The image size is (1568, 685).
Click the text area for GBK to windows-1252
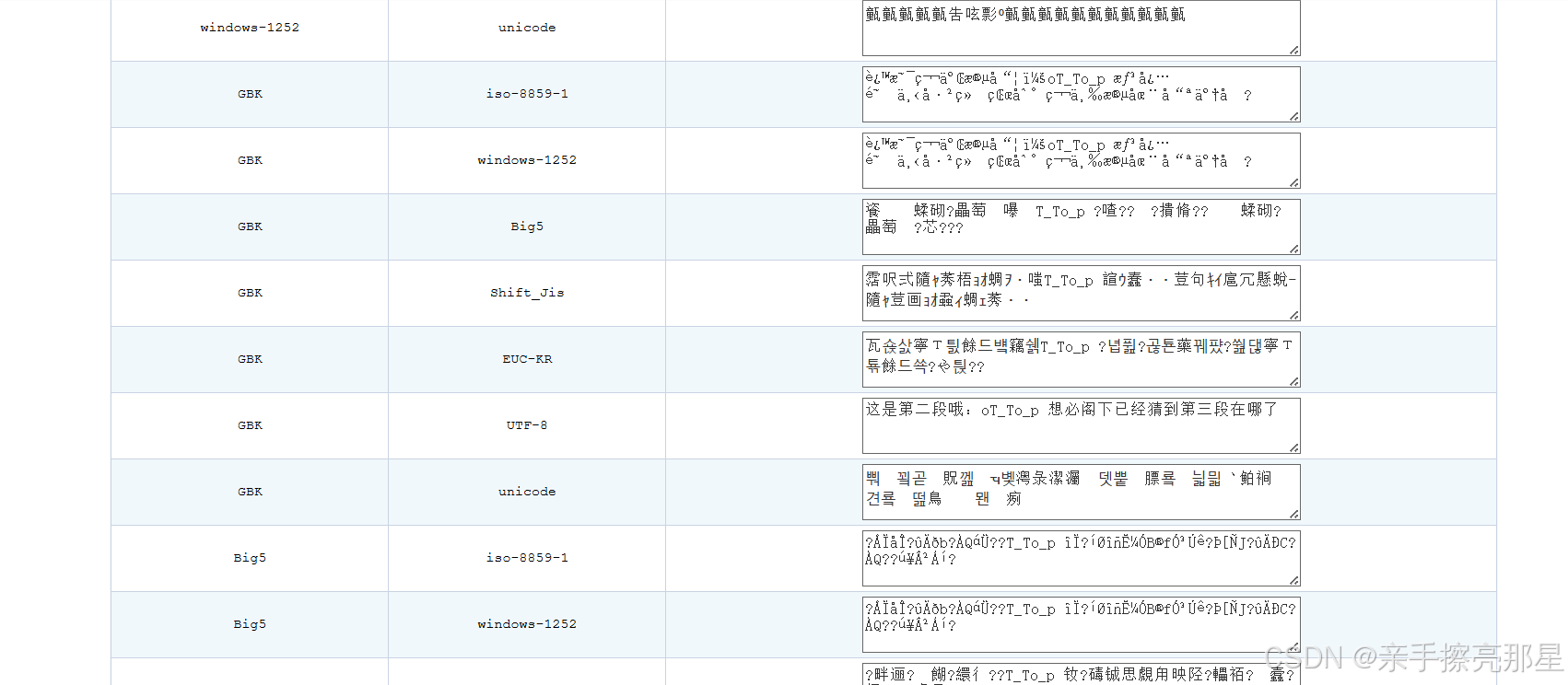[1081, 160]
